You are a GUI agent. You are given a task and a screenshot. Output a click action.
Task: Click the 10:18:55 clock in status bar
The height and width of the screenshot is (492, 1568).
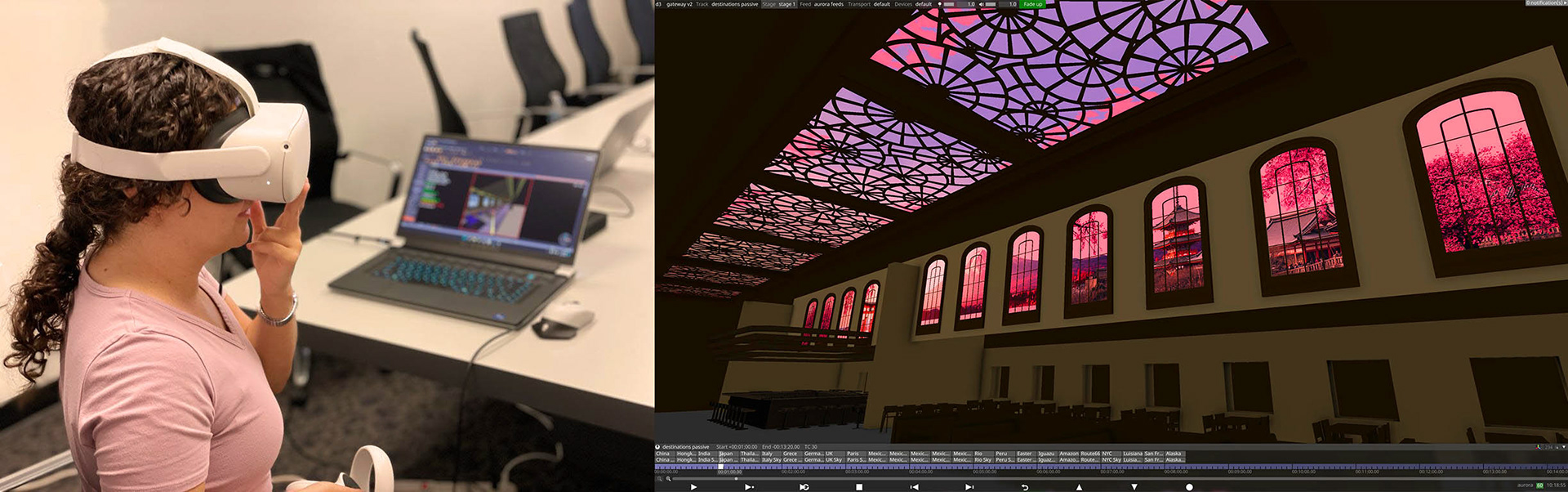pyautogui.click(x=1556, y=485)
